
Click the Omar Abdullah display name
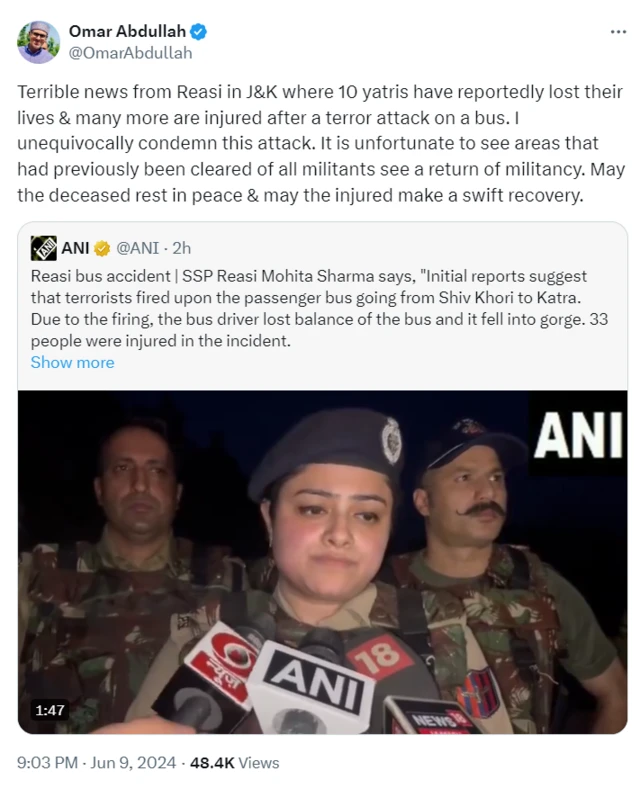127,31
